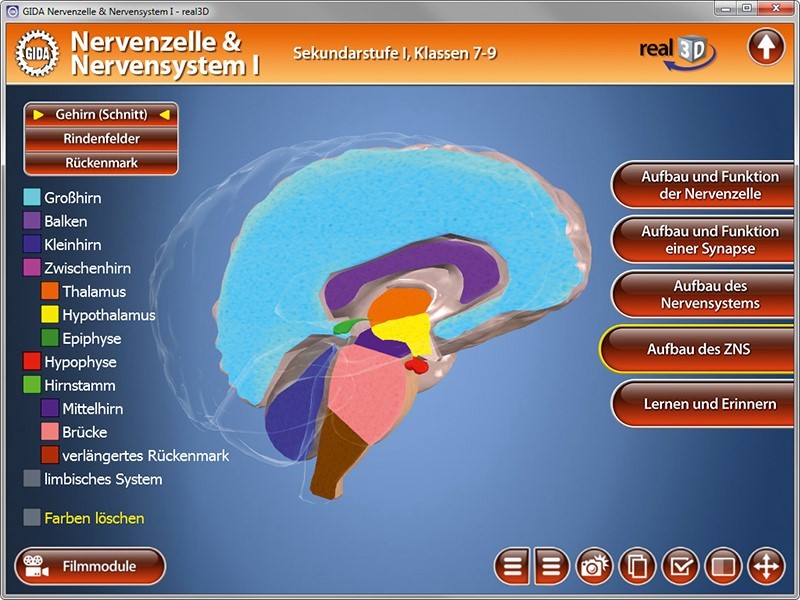Click the copy pages icon
This screenshot has height=600, width=800.
(637, 567)
